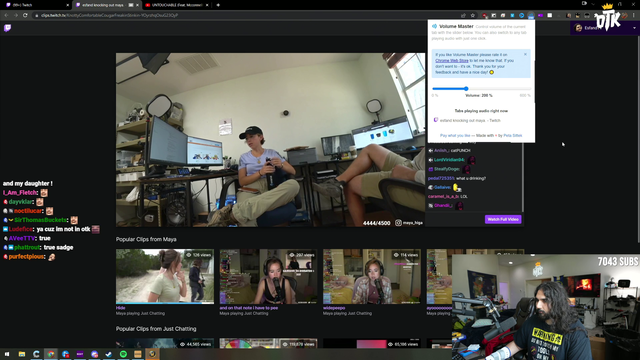Reload the current page
The height and width of the screenshot is (360, 640).
(x=25, y=15)
